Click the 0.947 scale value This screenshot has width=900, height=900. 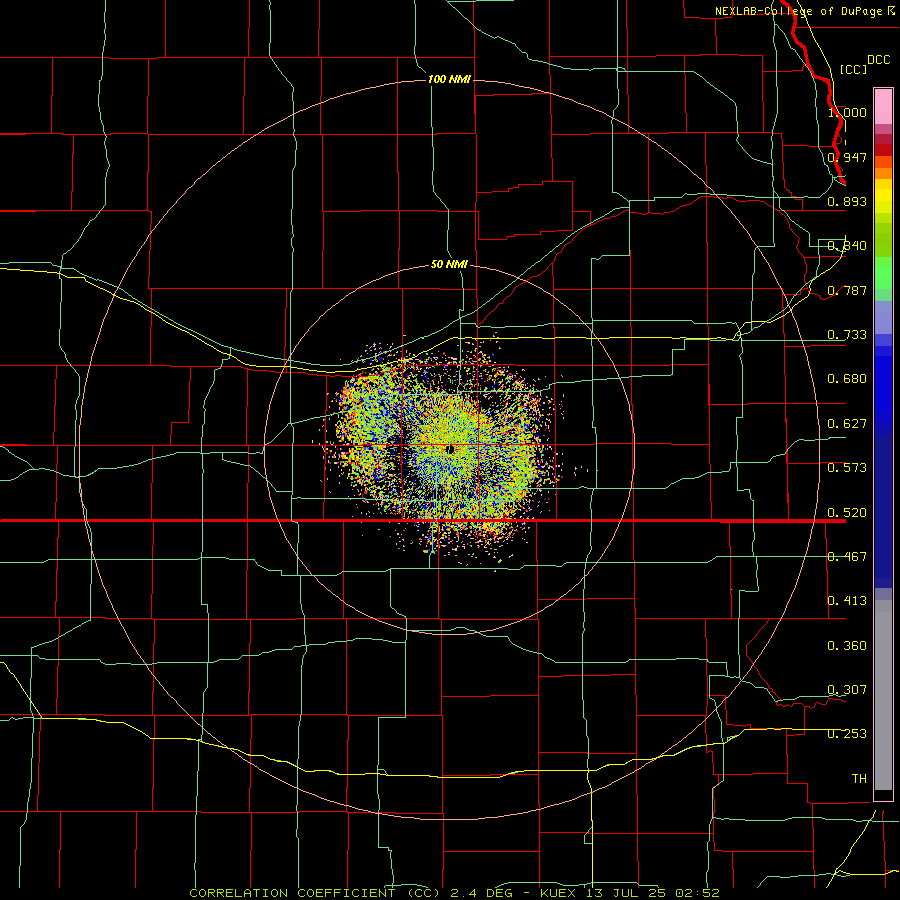click(x=847, y=157)
